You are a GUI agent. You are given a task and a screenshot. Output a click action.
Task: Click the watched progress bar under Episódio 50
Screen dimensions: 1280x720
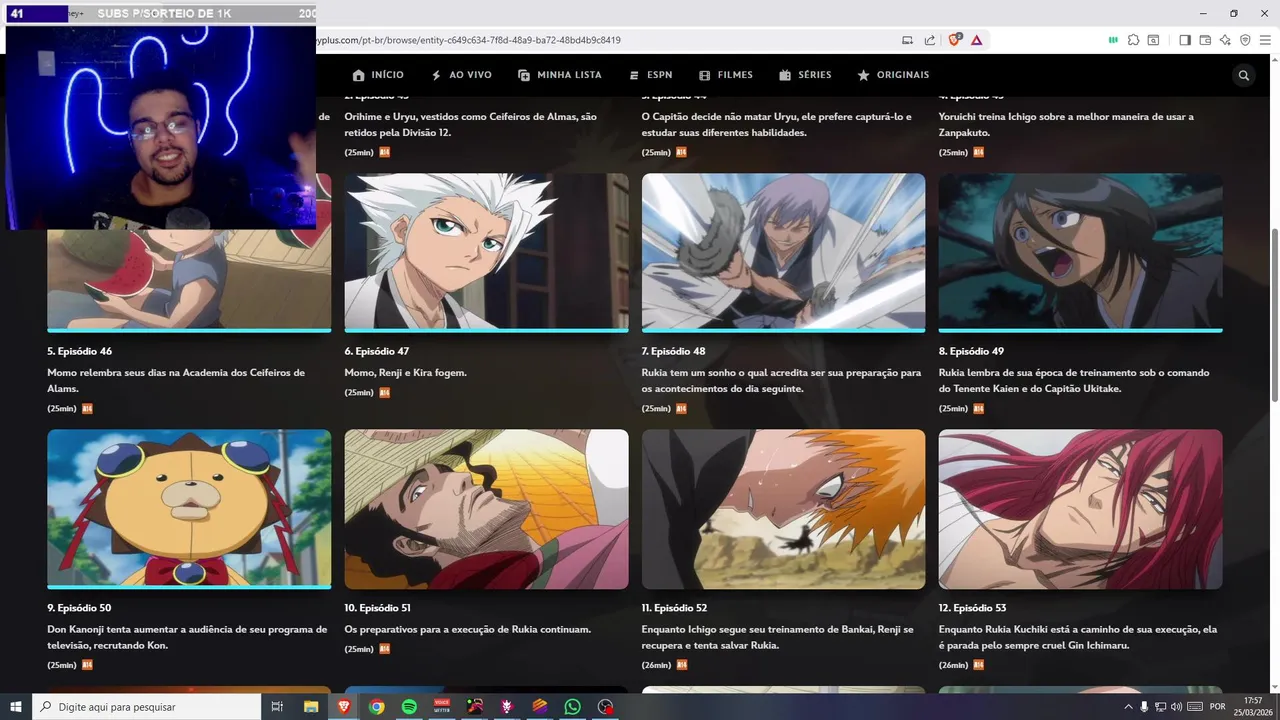pos(189,587)
